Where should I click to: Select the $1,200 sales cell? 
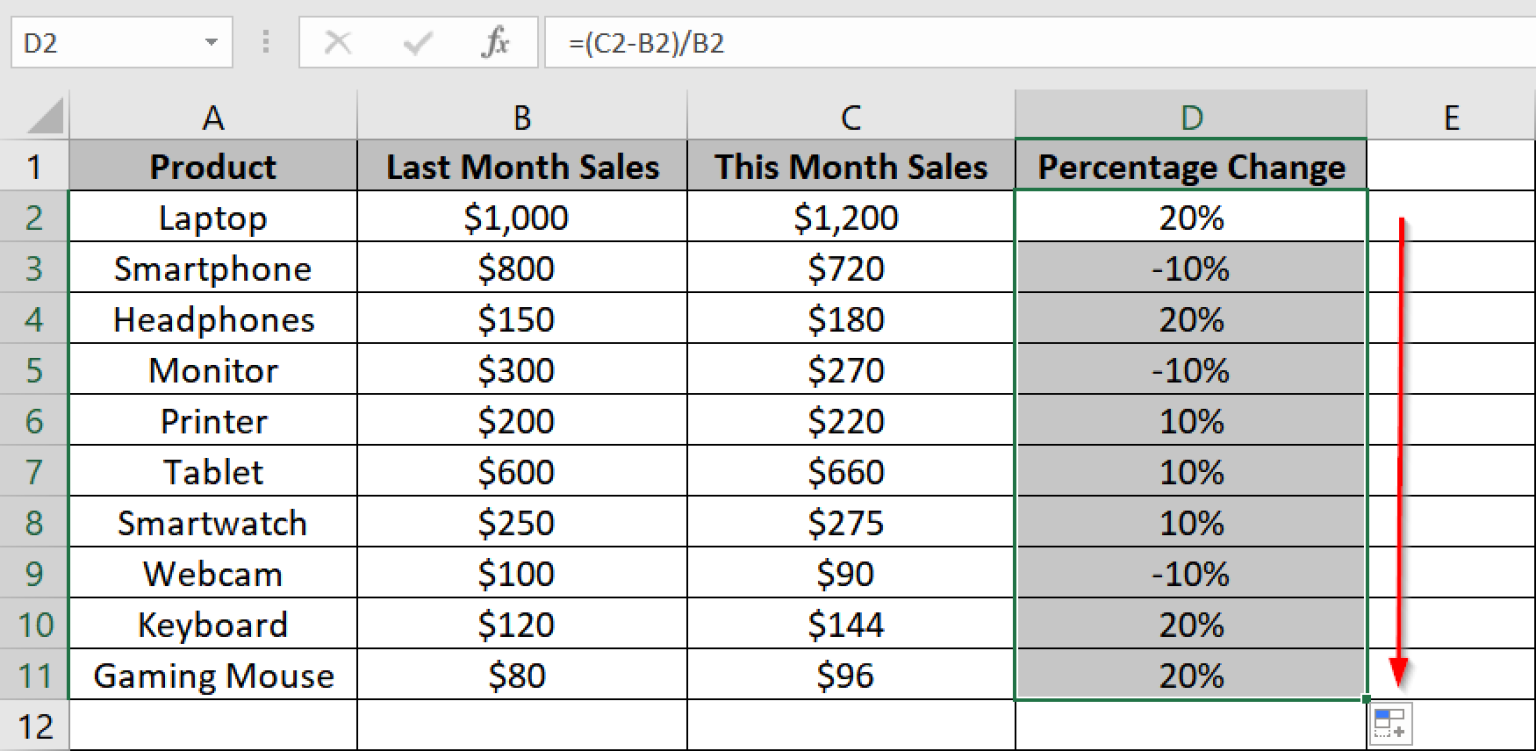[x=850, y=217]
